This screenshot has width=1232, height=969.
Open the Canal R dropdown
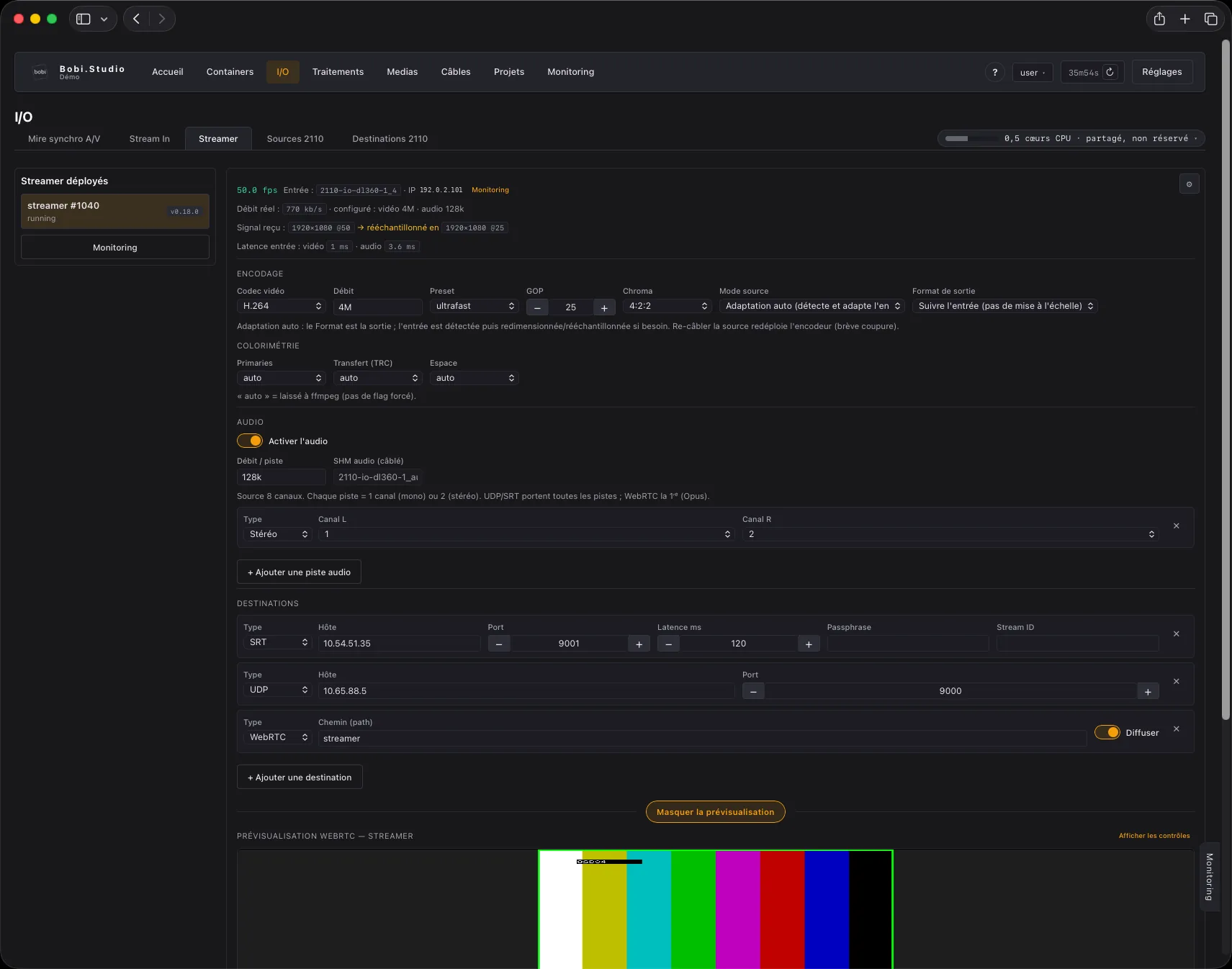point(950,534)
